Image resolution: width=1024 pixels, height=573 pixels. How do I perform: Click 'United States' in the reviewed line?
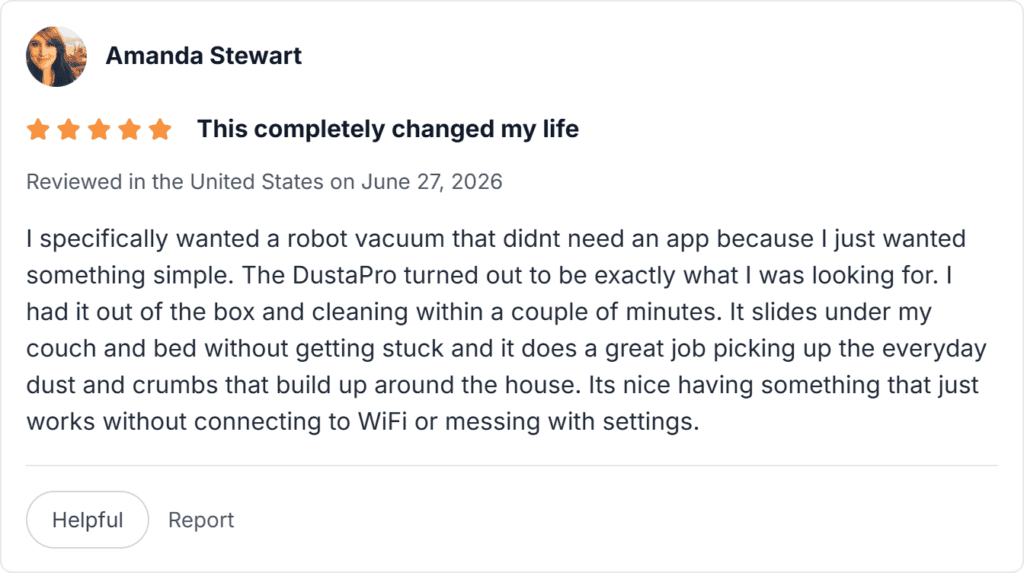(257, 182)
